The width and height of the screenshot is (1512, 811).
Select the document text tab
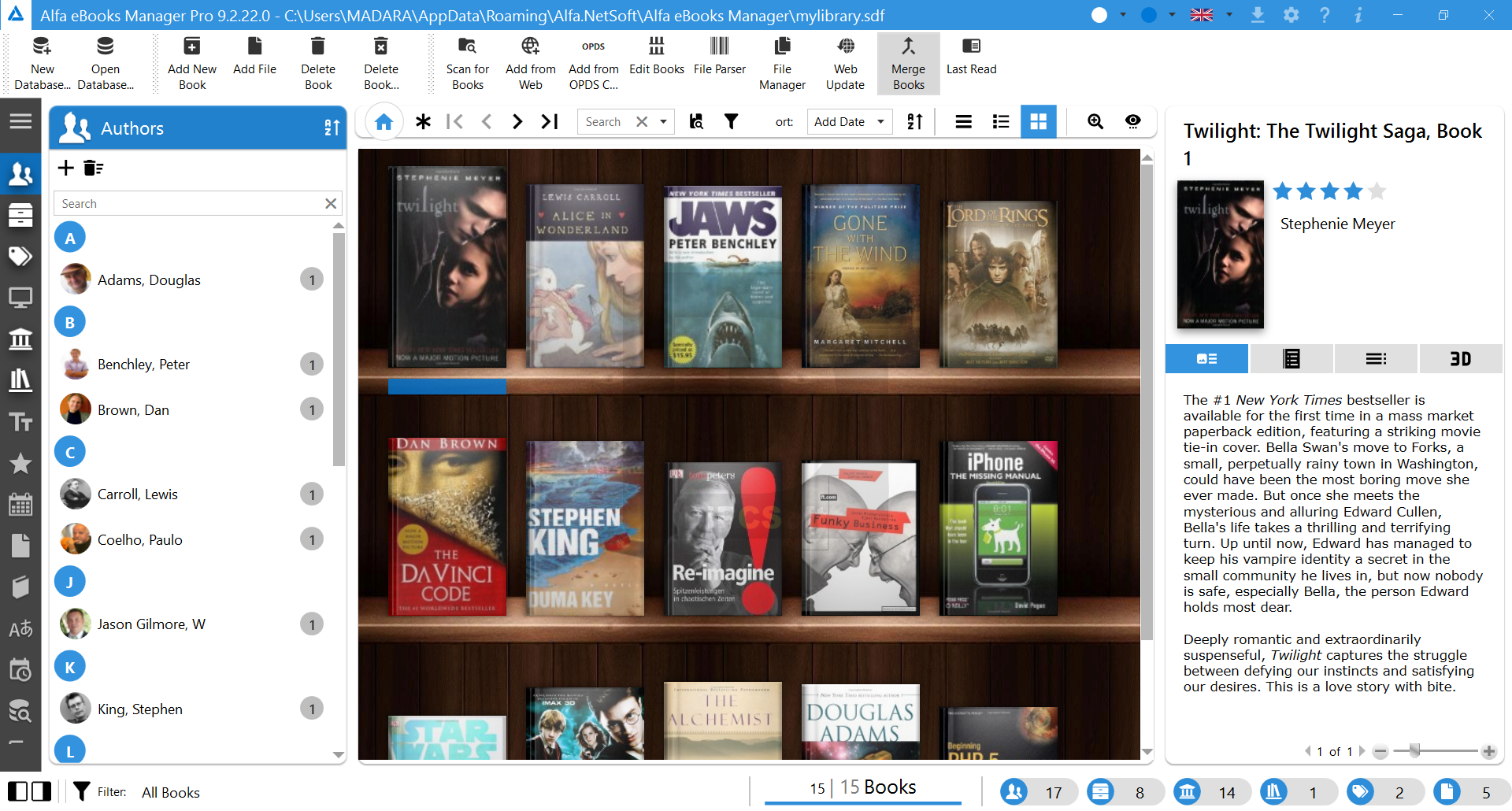tap(1291, 359)
